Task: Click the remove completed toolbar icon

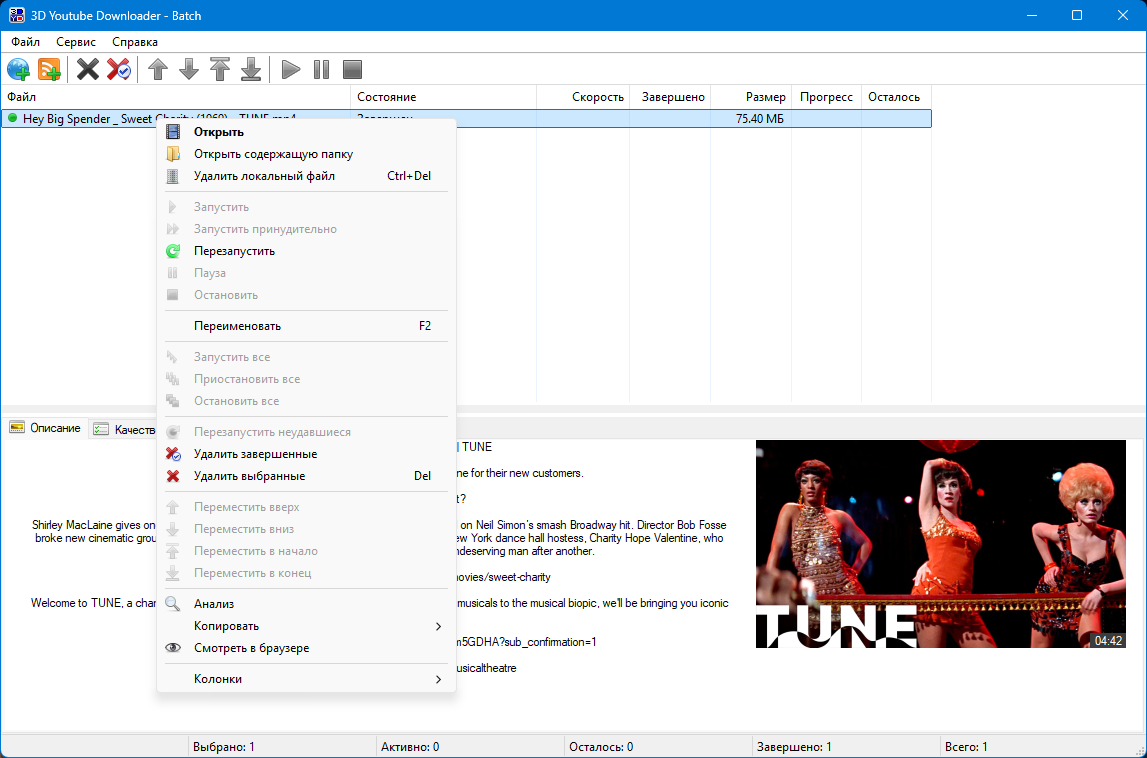Action: point(119,69)
